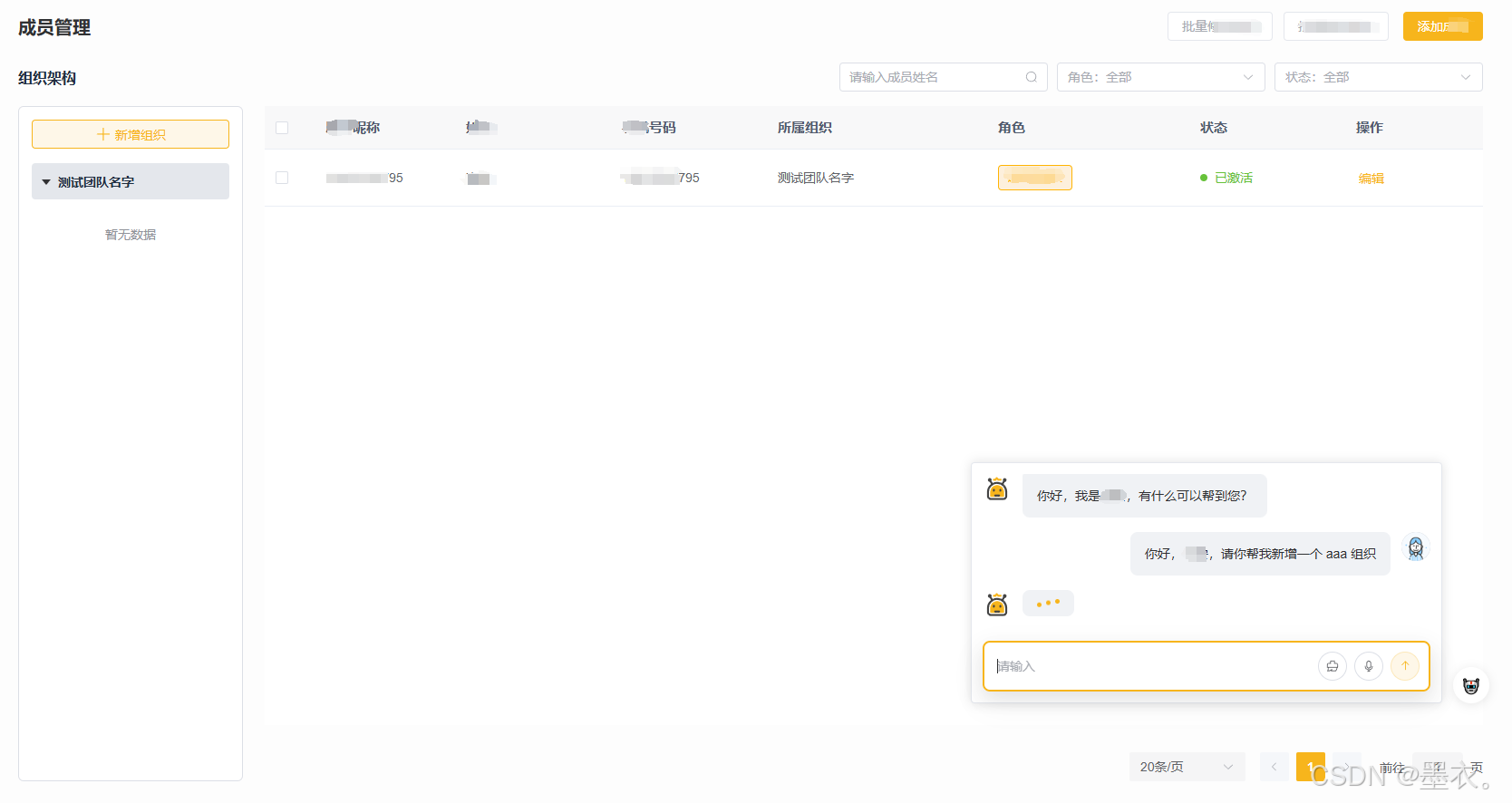Click the user avatar beside the aaa message

1416,548
